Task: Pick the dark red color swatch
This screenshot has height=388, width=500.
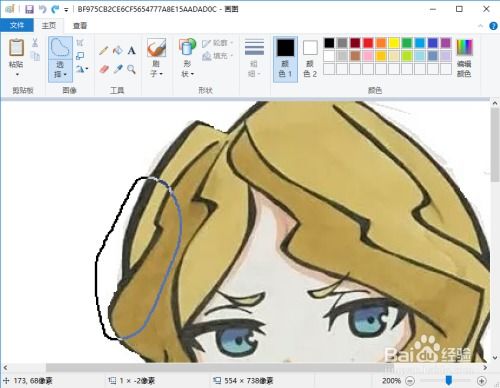Action: point(355,43)
